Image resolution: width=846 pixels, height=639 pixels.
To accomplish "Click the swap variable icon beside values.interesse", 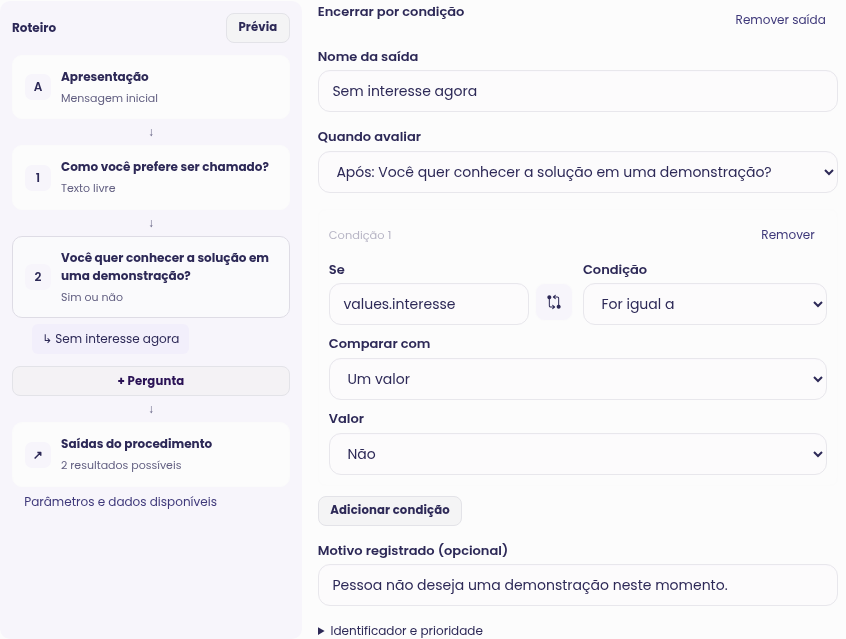I will point(554,302).
